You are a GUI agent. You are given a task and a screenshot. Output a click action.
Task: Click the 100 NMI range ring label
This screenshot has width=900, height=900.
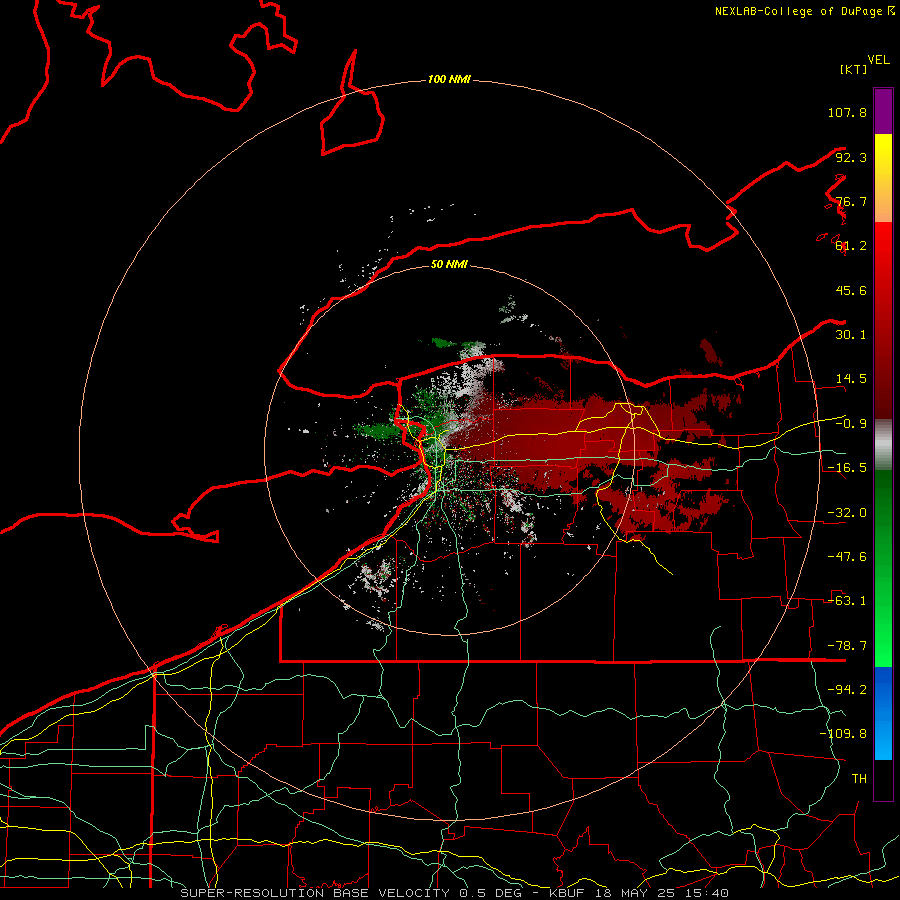449,79
